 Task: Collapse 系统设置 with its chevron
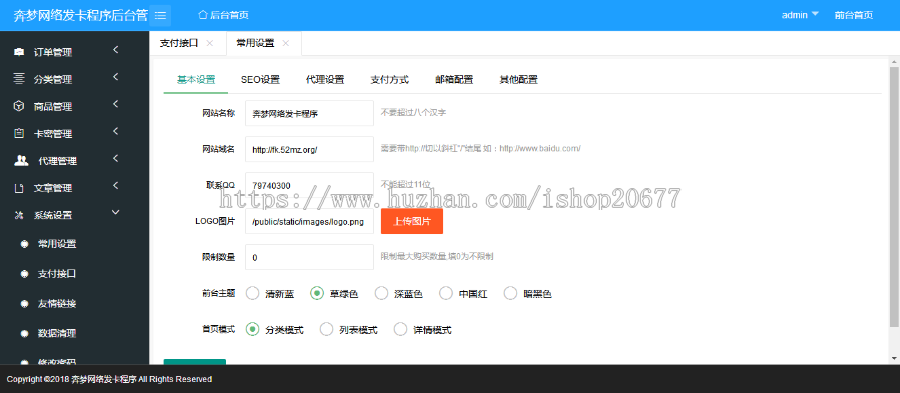pyautogui.click(x=115, y=213)
